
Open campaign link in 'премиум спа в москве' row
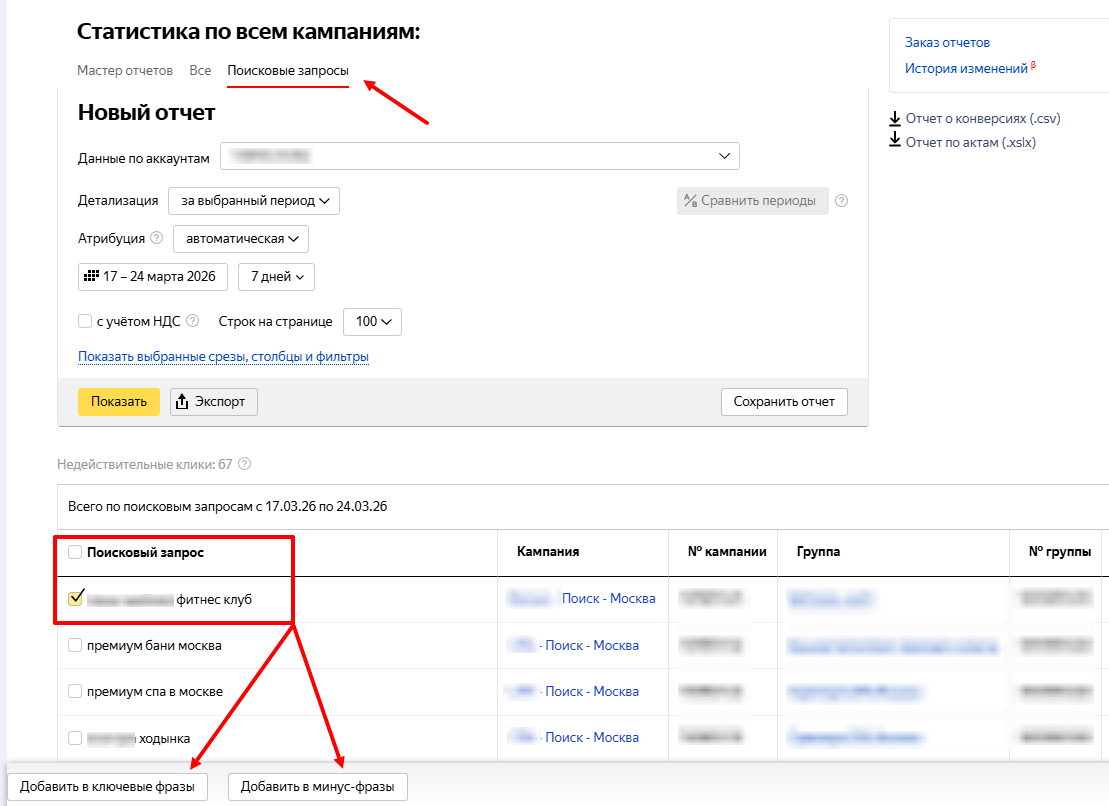click(x=573, y=691)
